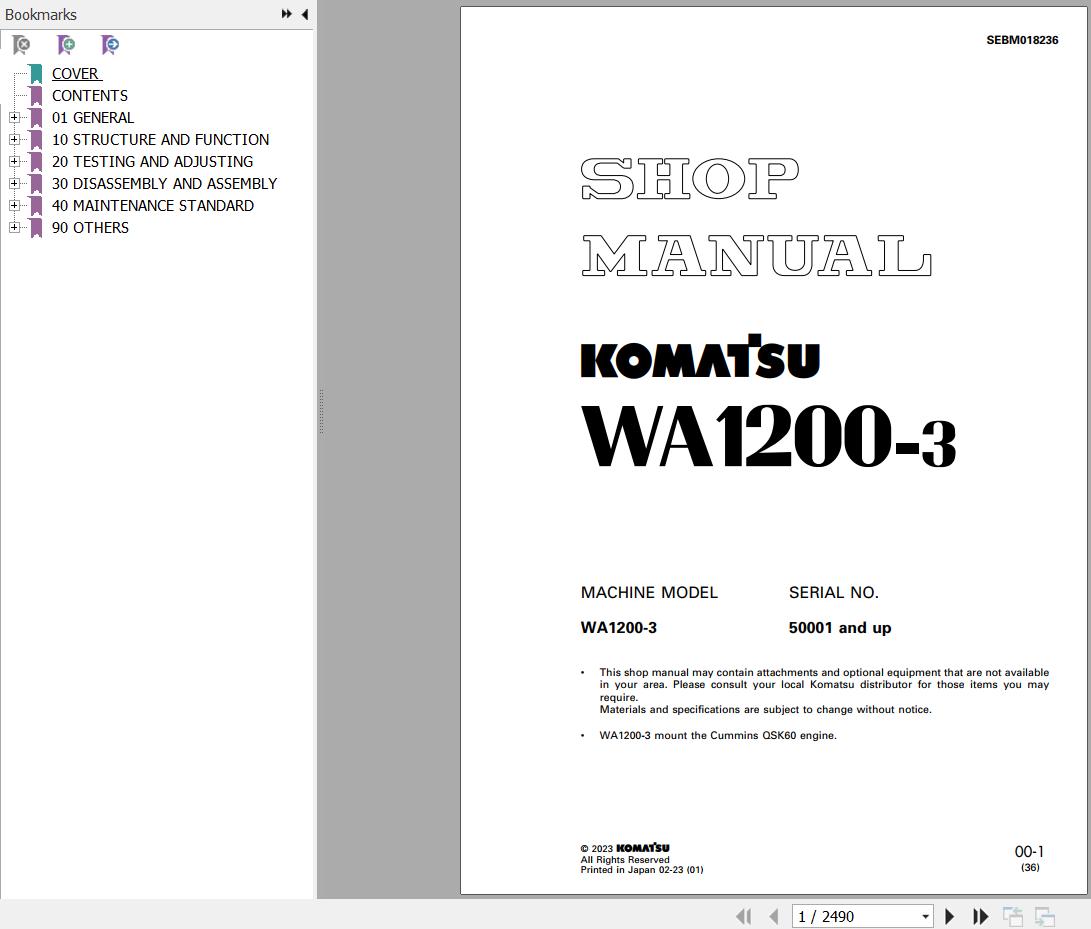Select 20 TESTING AND ADJUSTING bookmark
The width and height of the screenshot is (1091, 929).
tap(152, 161)
